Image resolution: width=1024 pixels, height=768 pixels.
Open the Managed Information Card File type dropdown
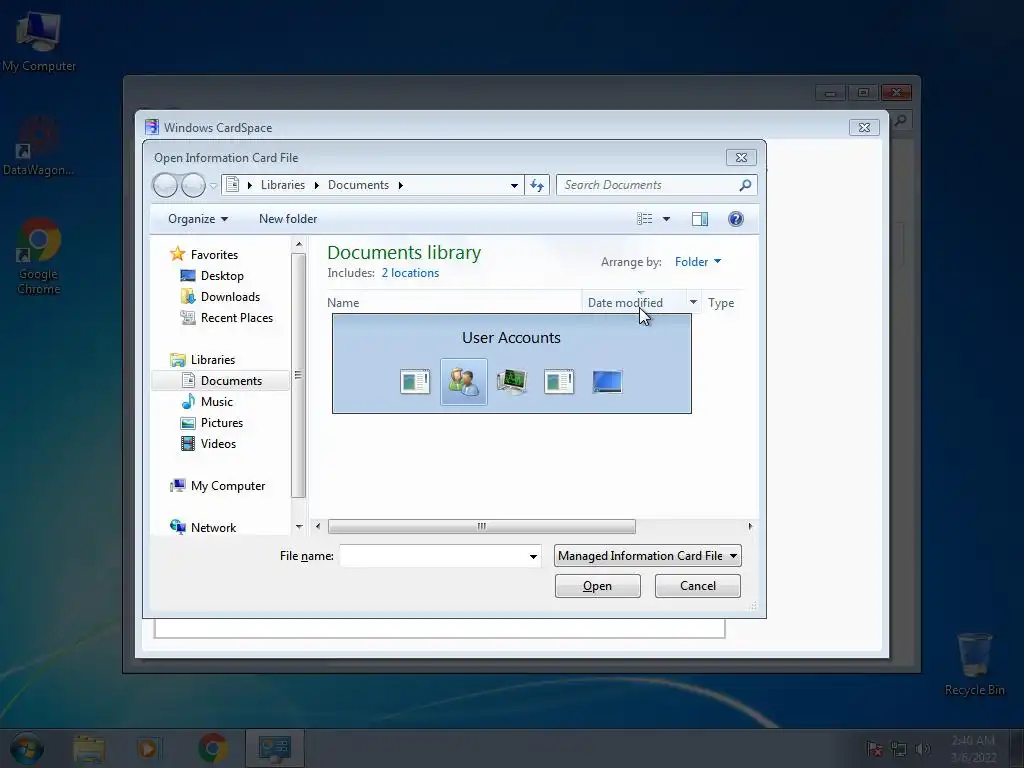(x=647, y=556)
